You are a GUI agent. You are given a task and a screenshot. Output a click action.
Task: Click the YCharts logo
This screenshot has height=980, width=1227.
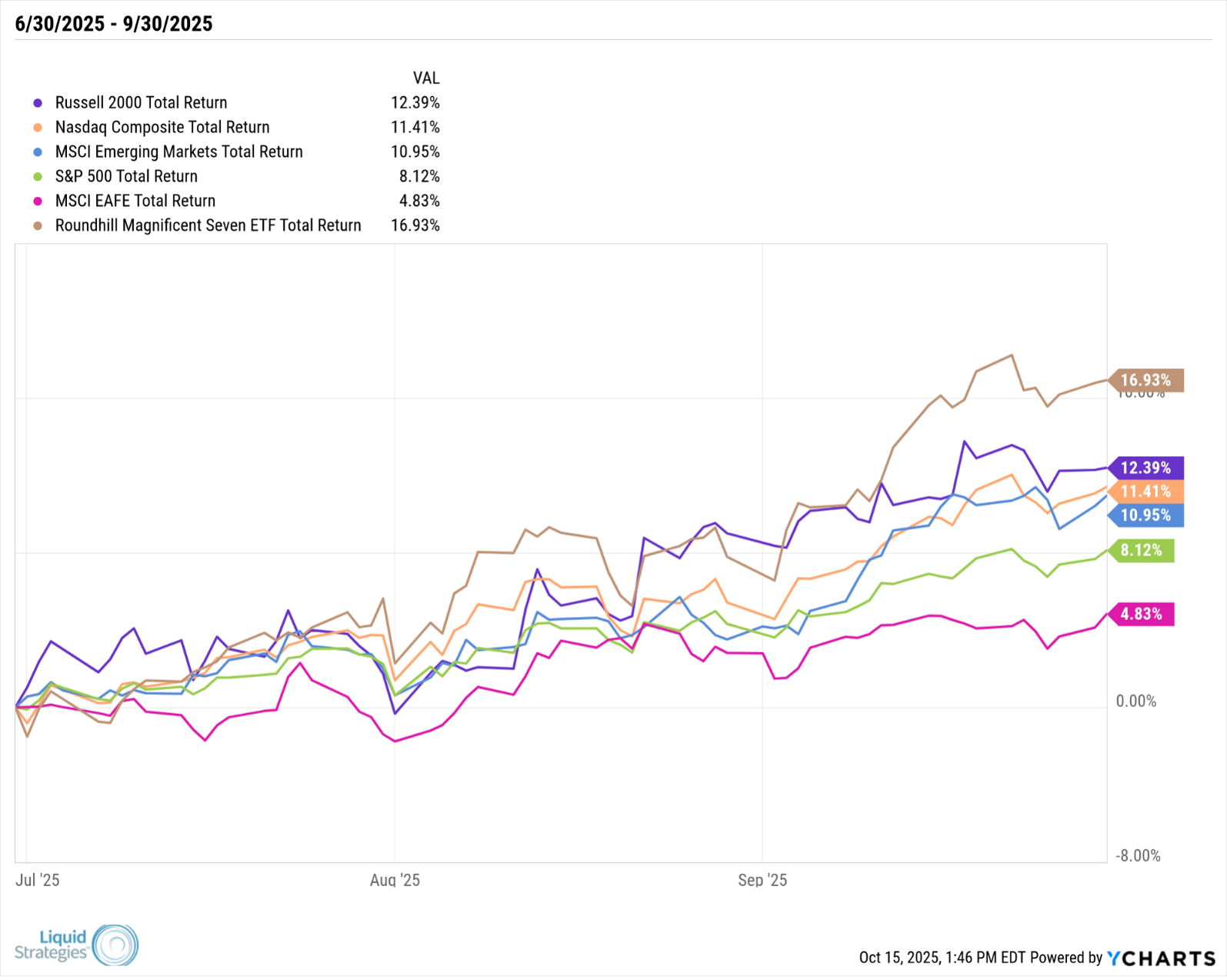(1162, 958)
